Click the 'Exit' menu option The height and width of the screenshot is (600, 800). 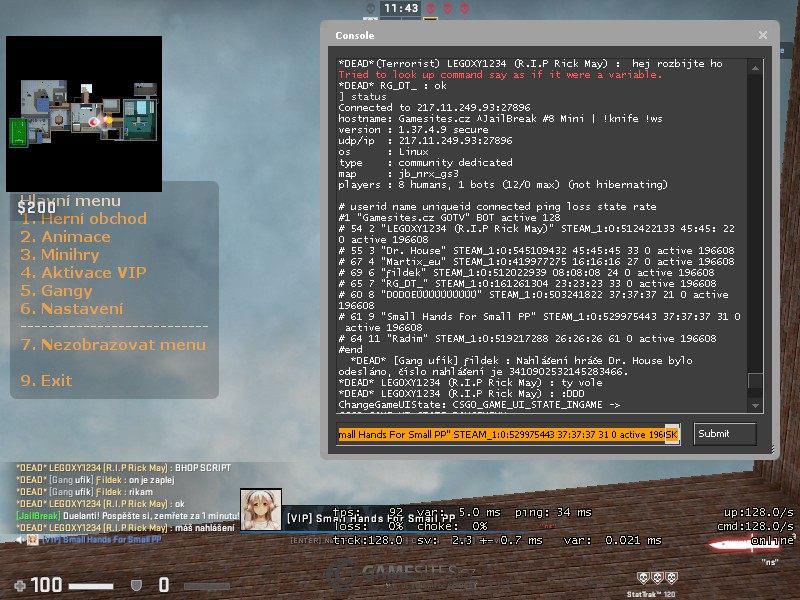[47, 380]
